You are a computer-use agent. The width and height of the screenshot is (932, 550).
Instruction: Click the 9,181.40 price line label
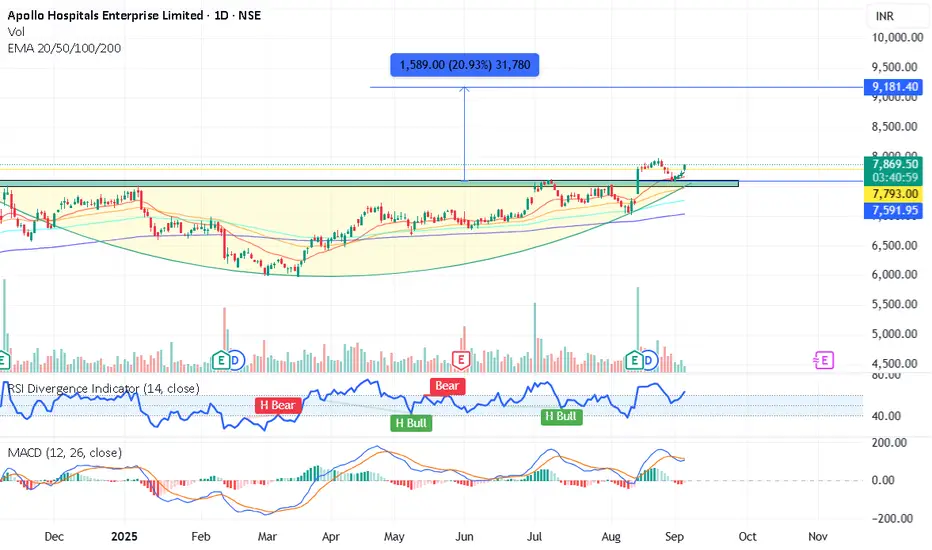coord(893,87)
